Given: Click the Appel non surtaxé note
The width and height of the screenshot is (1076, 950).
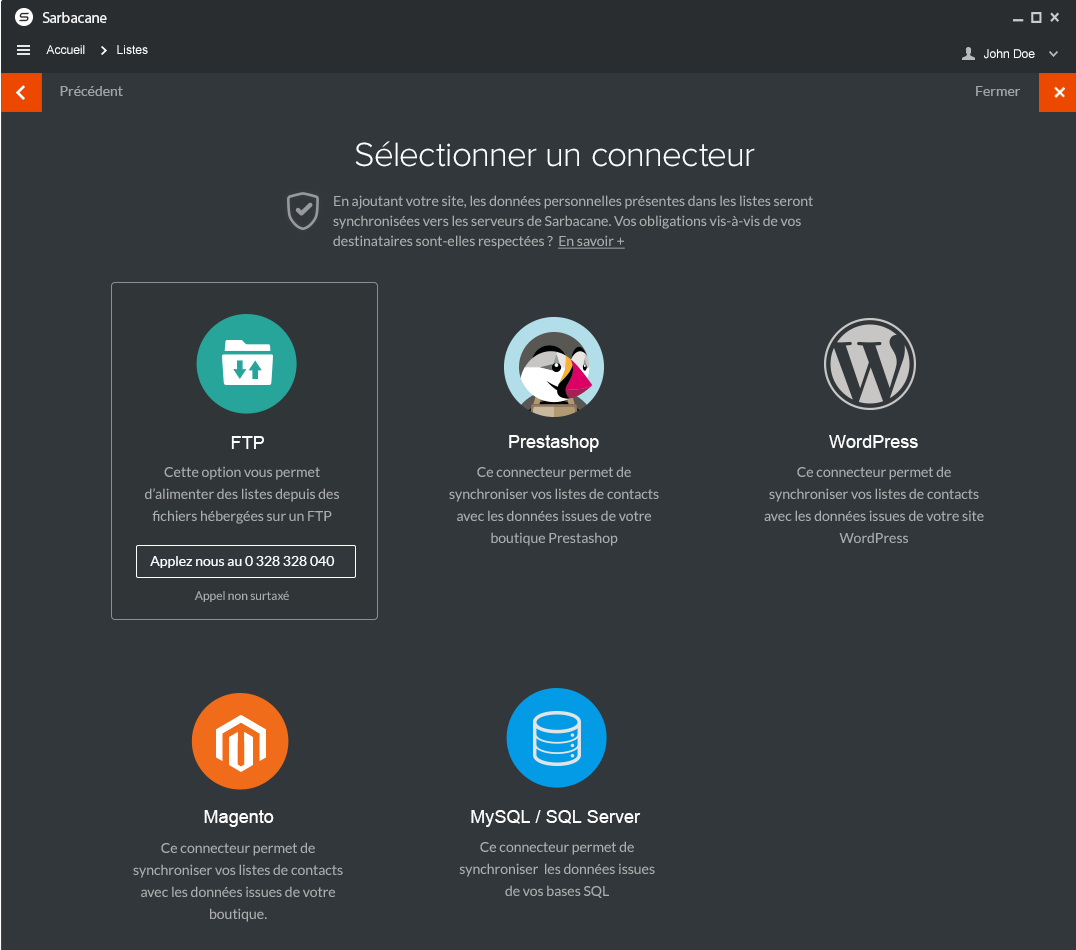Looking at the screenshot, I should [242, 596].
